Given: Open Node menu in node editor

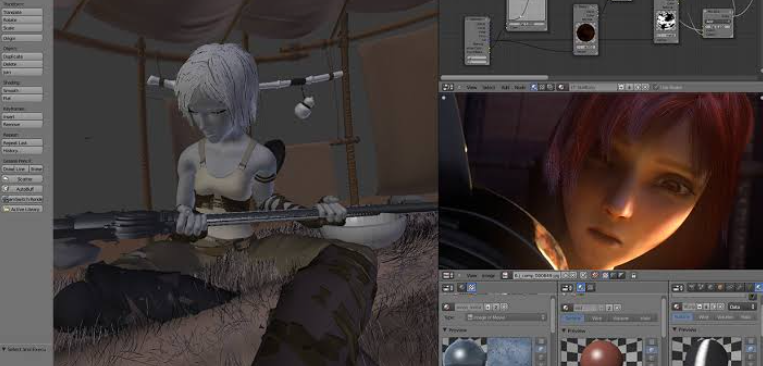Looking at the screenshot, I should (x=520, y=87).
